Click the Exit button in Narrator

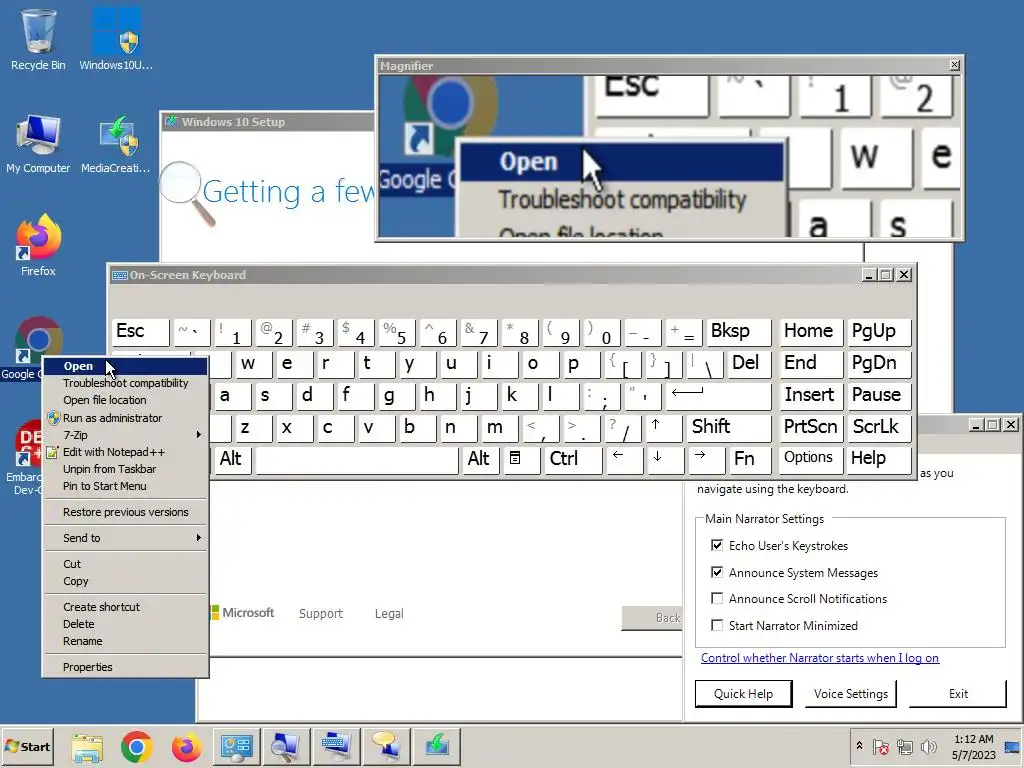click(958, 694)
